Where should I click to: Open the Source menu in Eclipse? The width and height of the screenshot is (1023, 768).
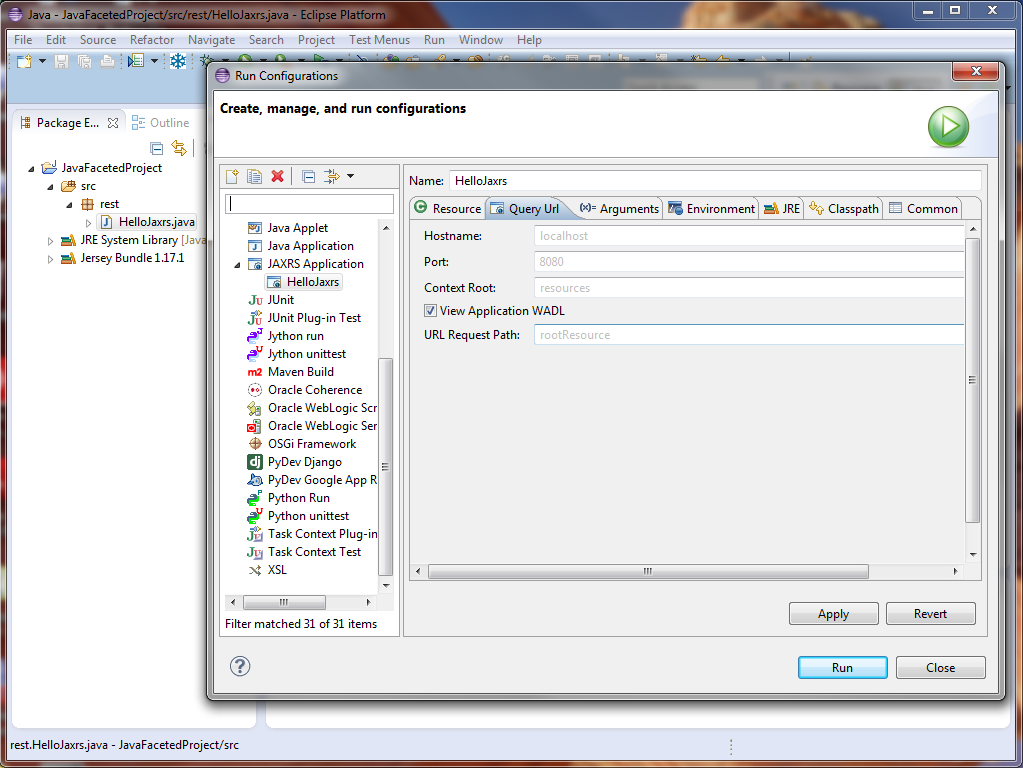tap(98, 40)
